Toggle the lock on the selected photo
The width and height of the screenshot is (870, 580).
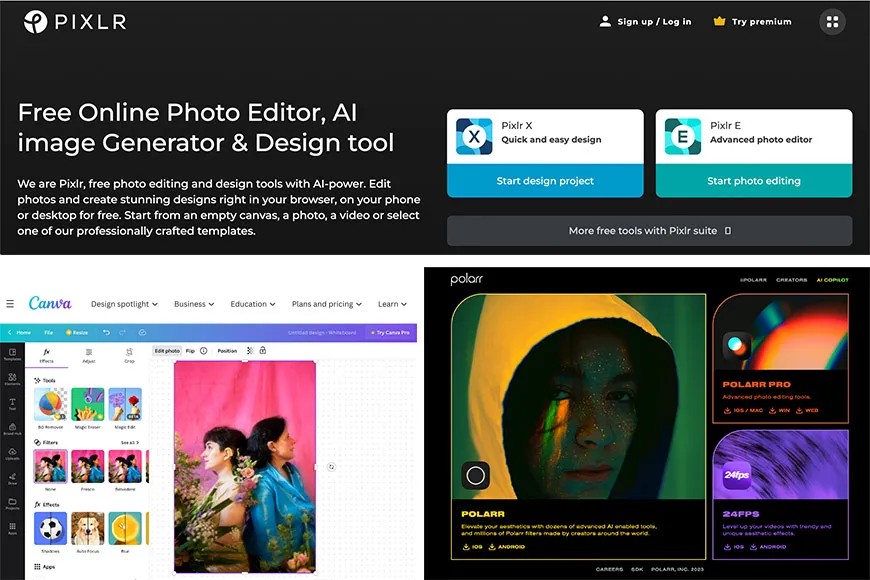point(262,351)
